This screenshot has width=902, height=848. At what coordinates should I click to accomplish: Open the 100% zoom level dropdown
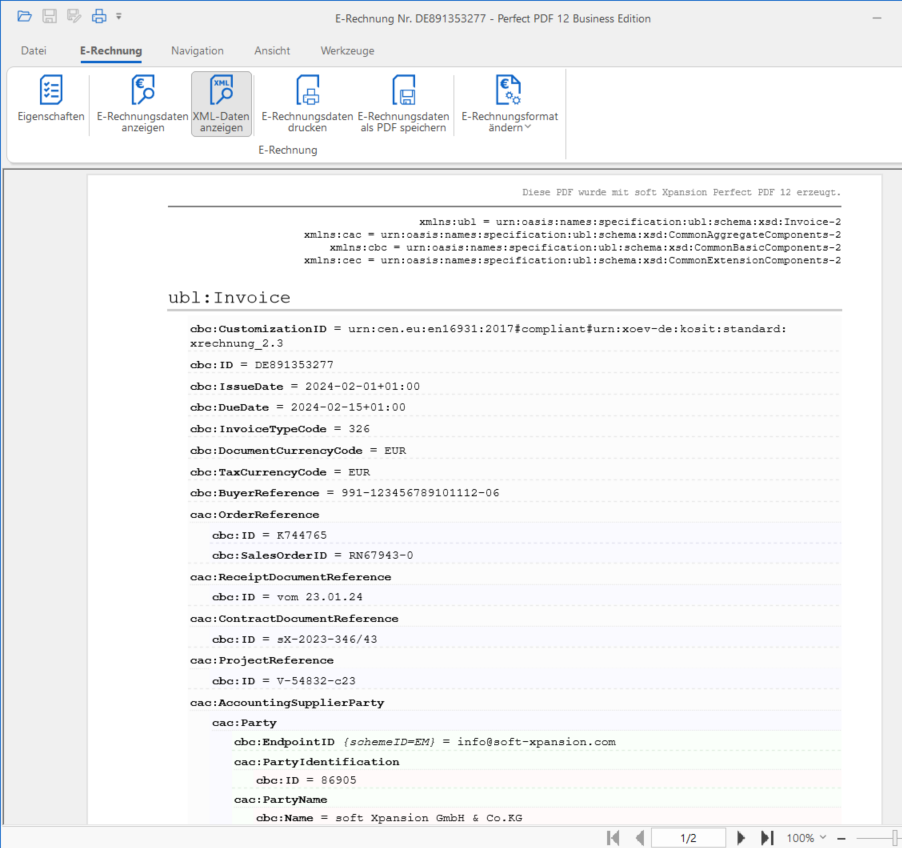[806, 838]
